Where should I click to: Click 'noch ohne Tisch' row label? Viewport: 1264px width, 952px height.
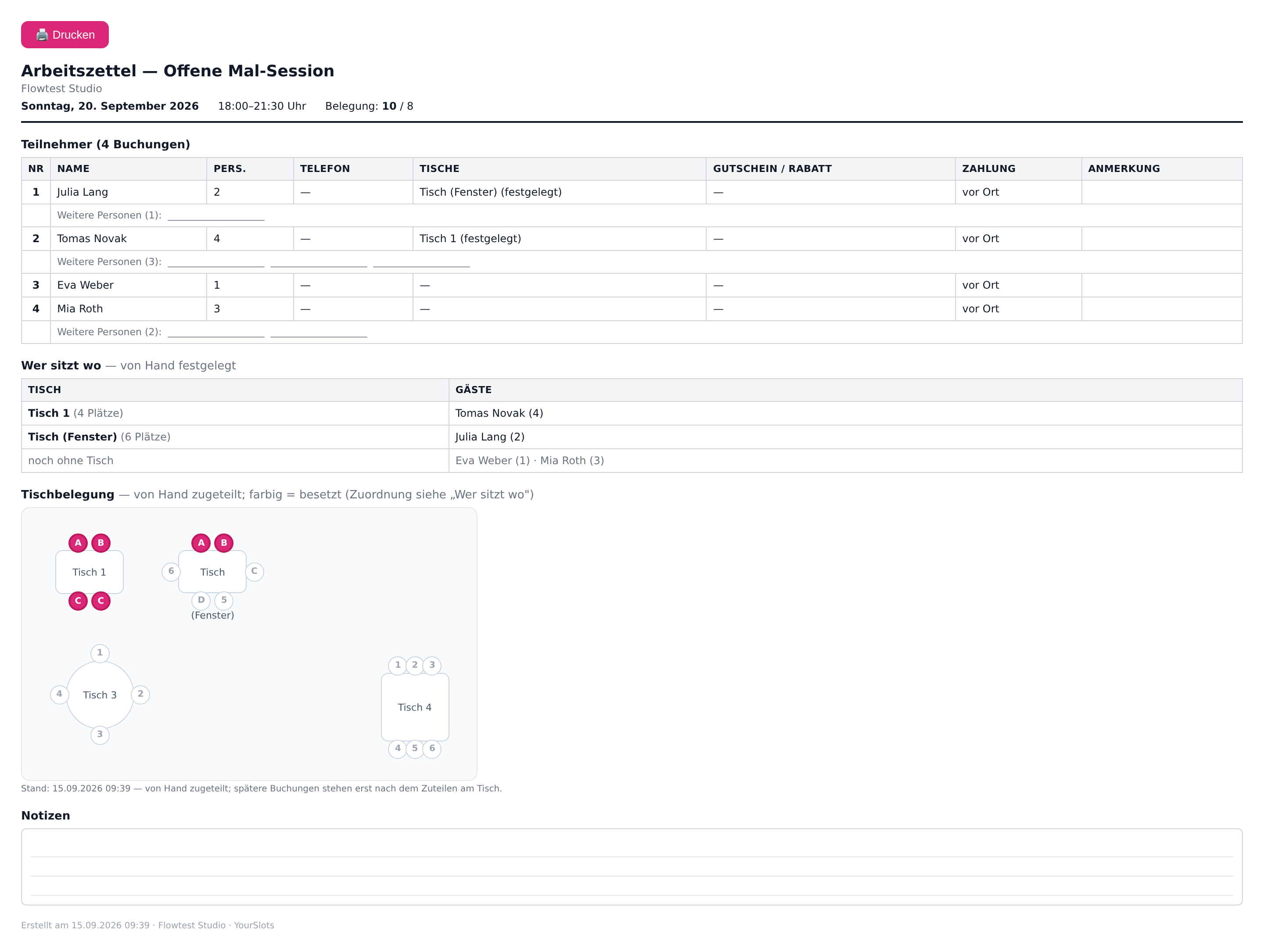(71, 460)
